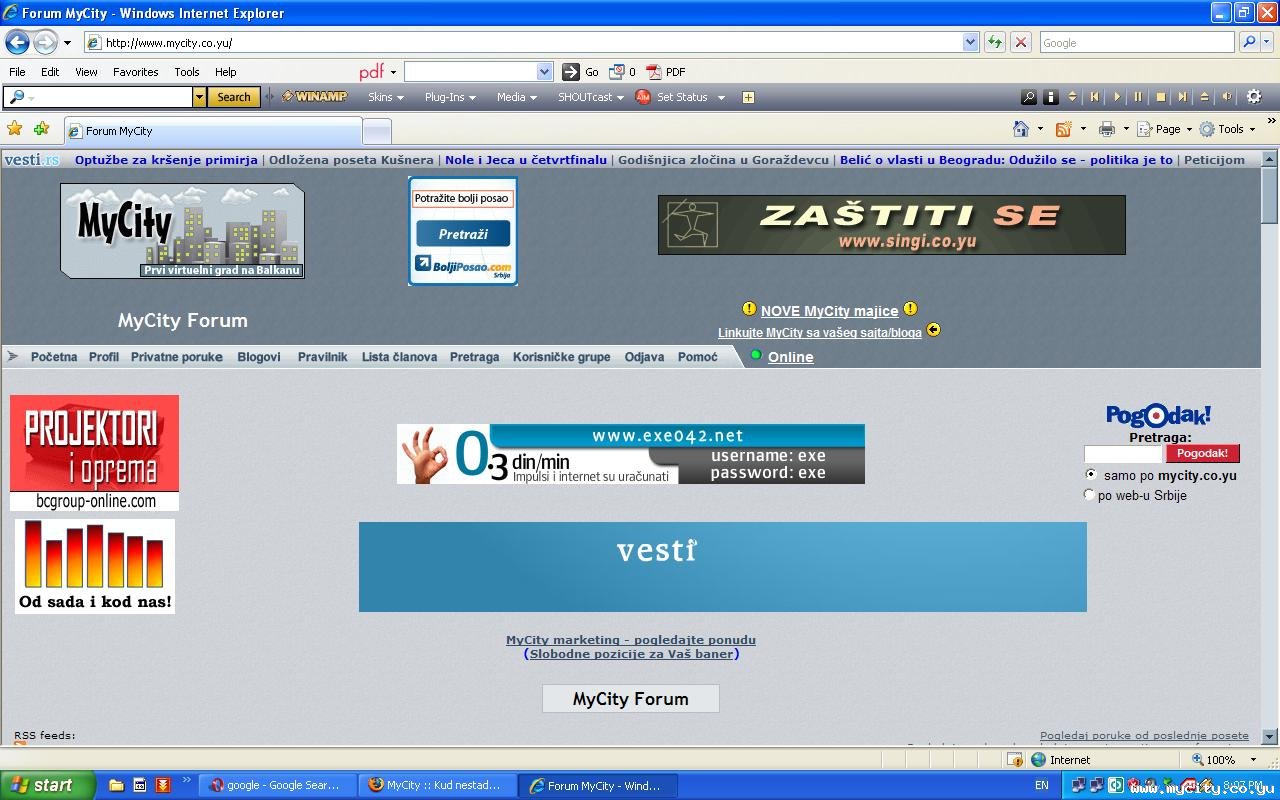Screen dimensions: 1280x800
Task: Click the popup blocker counter icon
Action: tap(622, 72)
